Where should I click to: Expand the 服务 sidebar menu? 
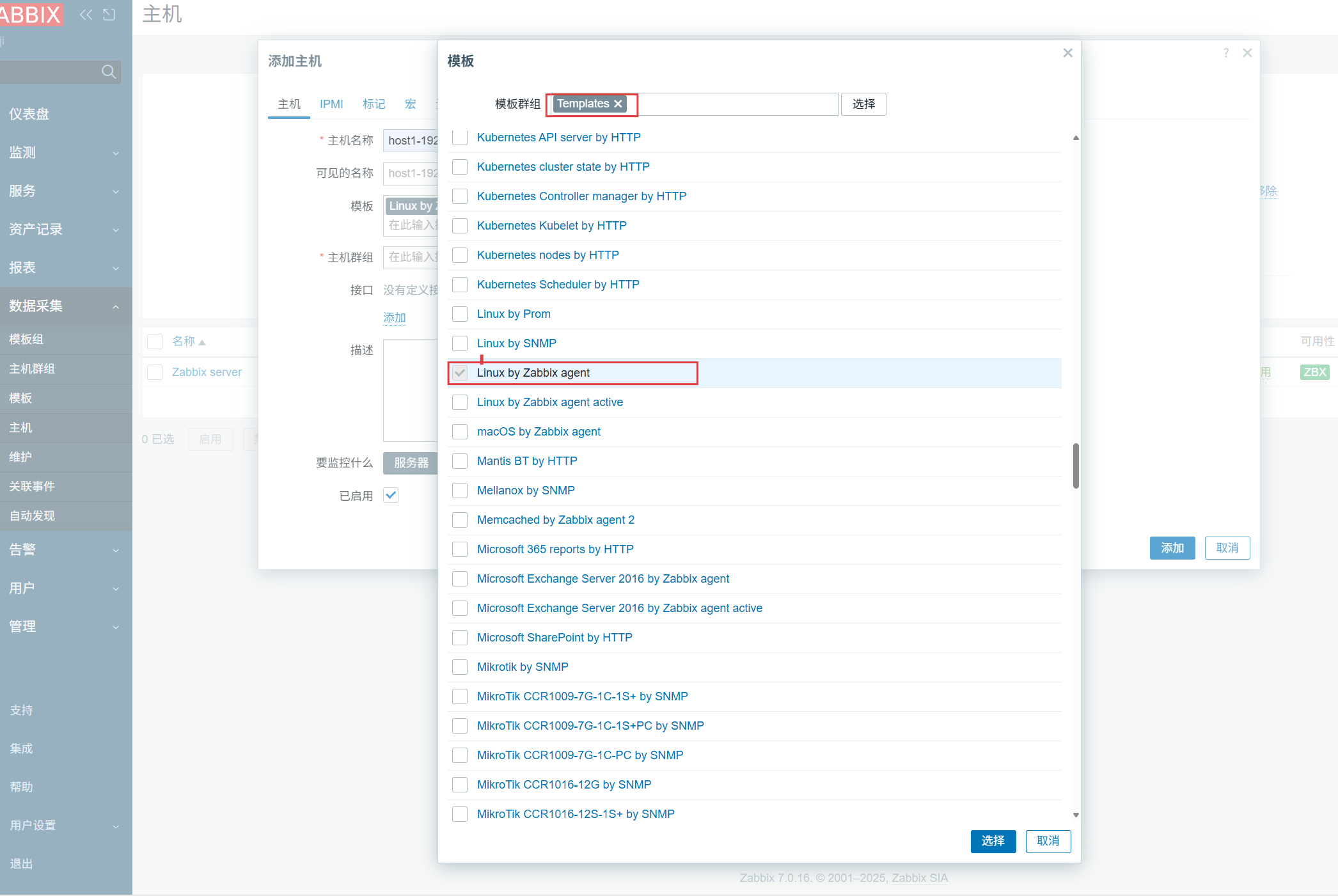click(66, 191)
